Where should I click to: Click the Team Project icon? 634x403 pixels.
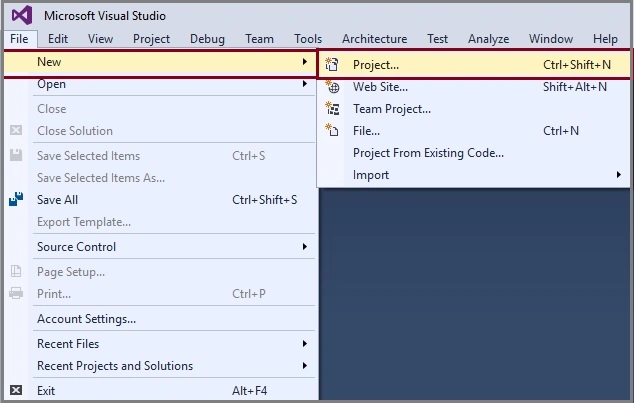[332, 108]
